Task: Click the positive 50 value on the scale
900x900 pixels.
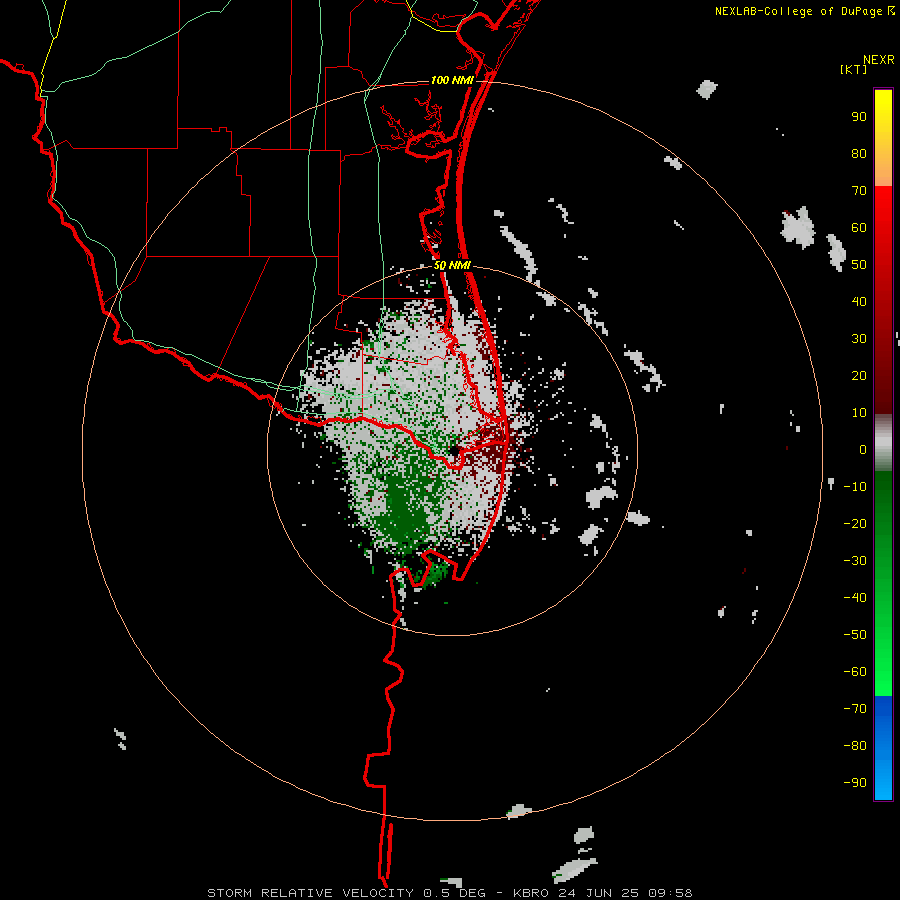Action: [859, 265]
